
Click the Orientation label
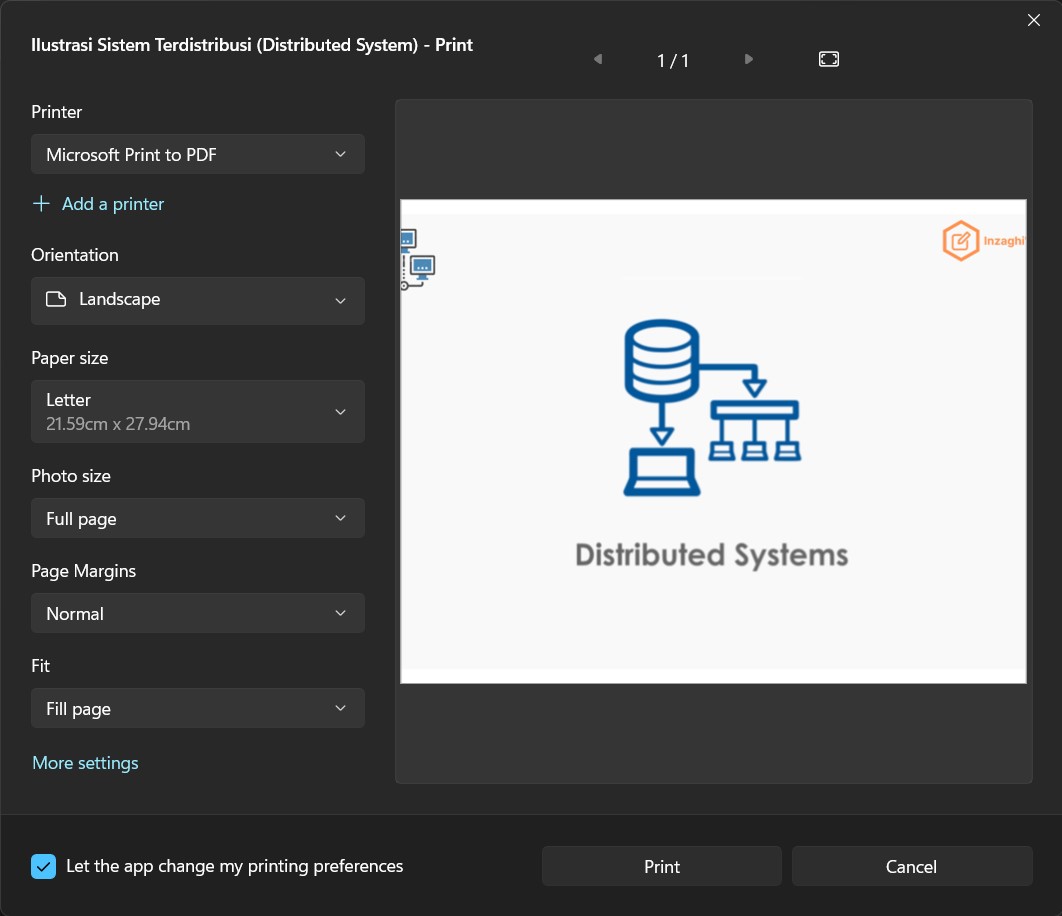pos(75,255)
